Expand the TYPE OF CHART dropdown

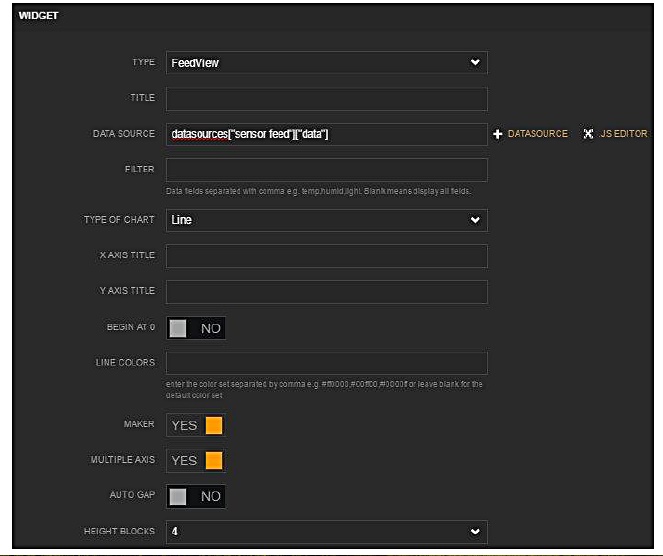(x=326, y=220)
